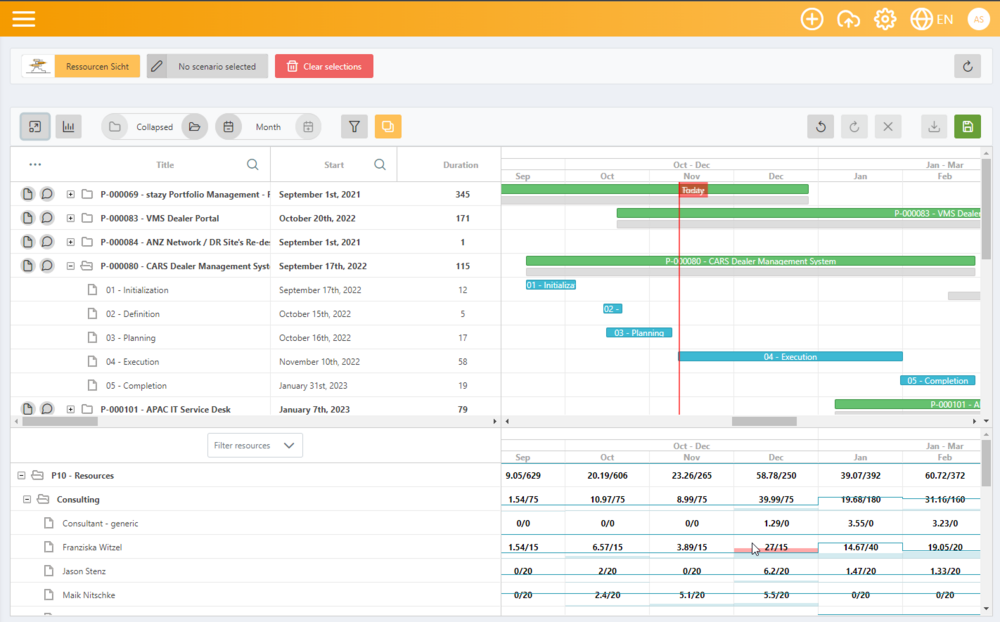Open the three-dots column menu
Viewport: 1000px width, 622px height.
point(35,165)
